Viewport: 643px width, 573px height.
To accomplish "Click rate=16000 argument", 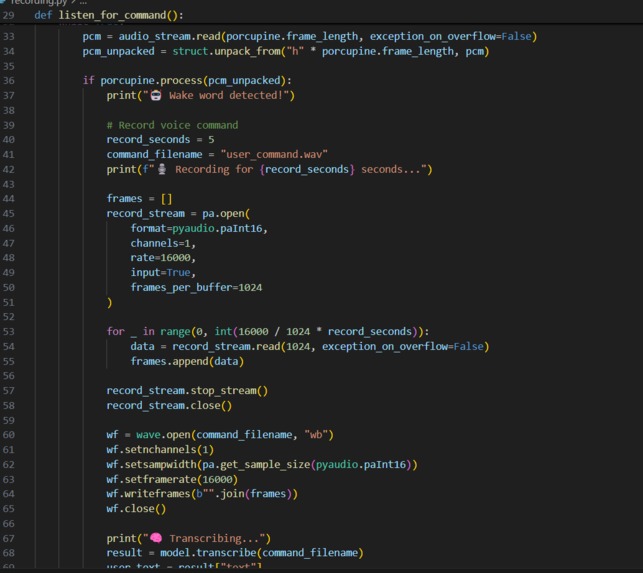I will pos(160,258).
